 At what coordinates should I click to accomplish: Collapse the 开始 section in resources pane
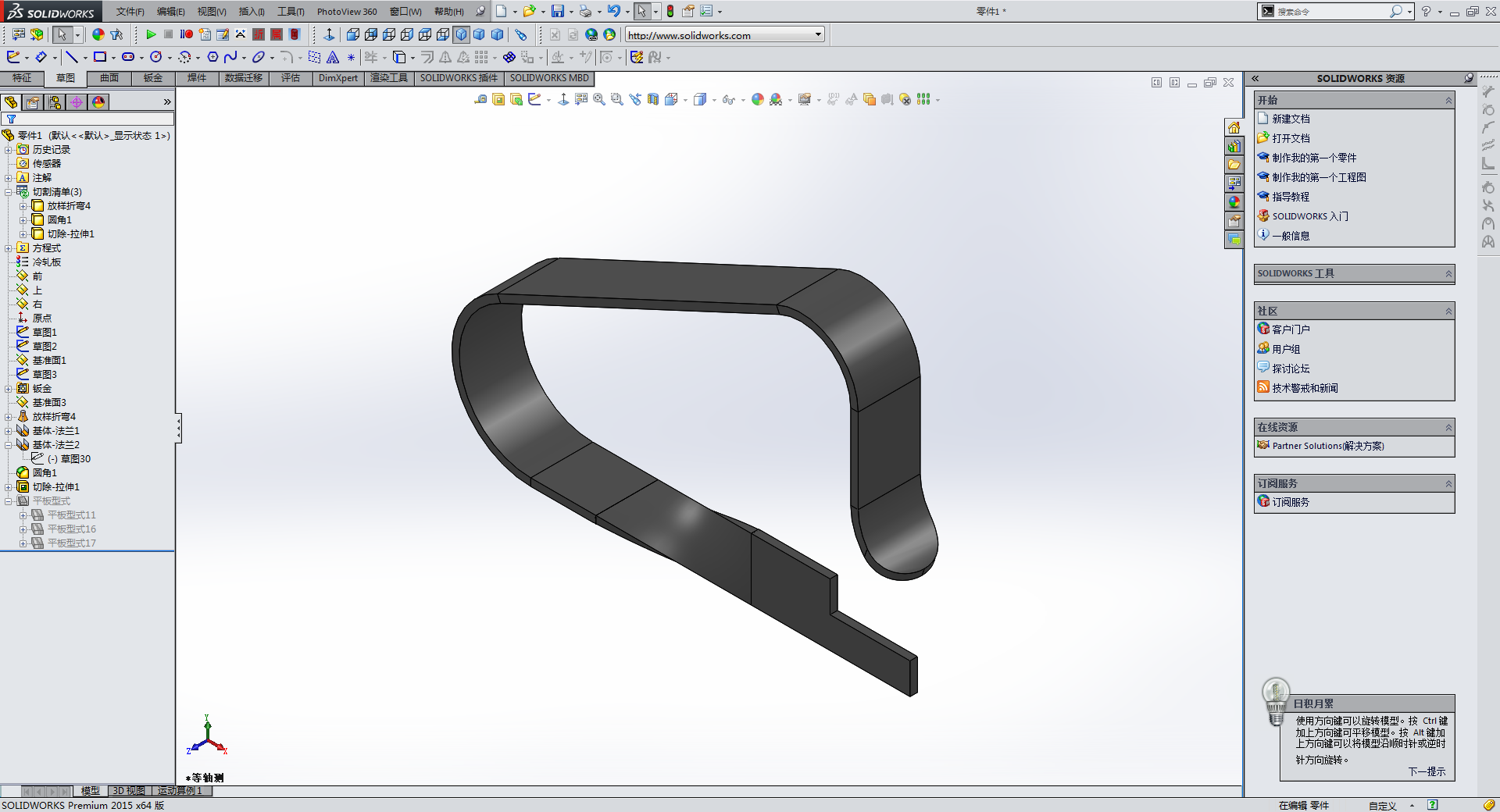[x=1448, y=100]
